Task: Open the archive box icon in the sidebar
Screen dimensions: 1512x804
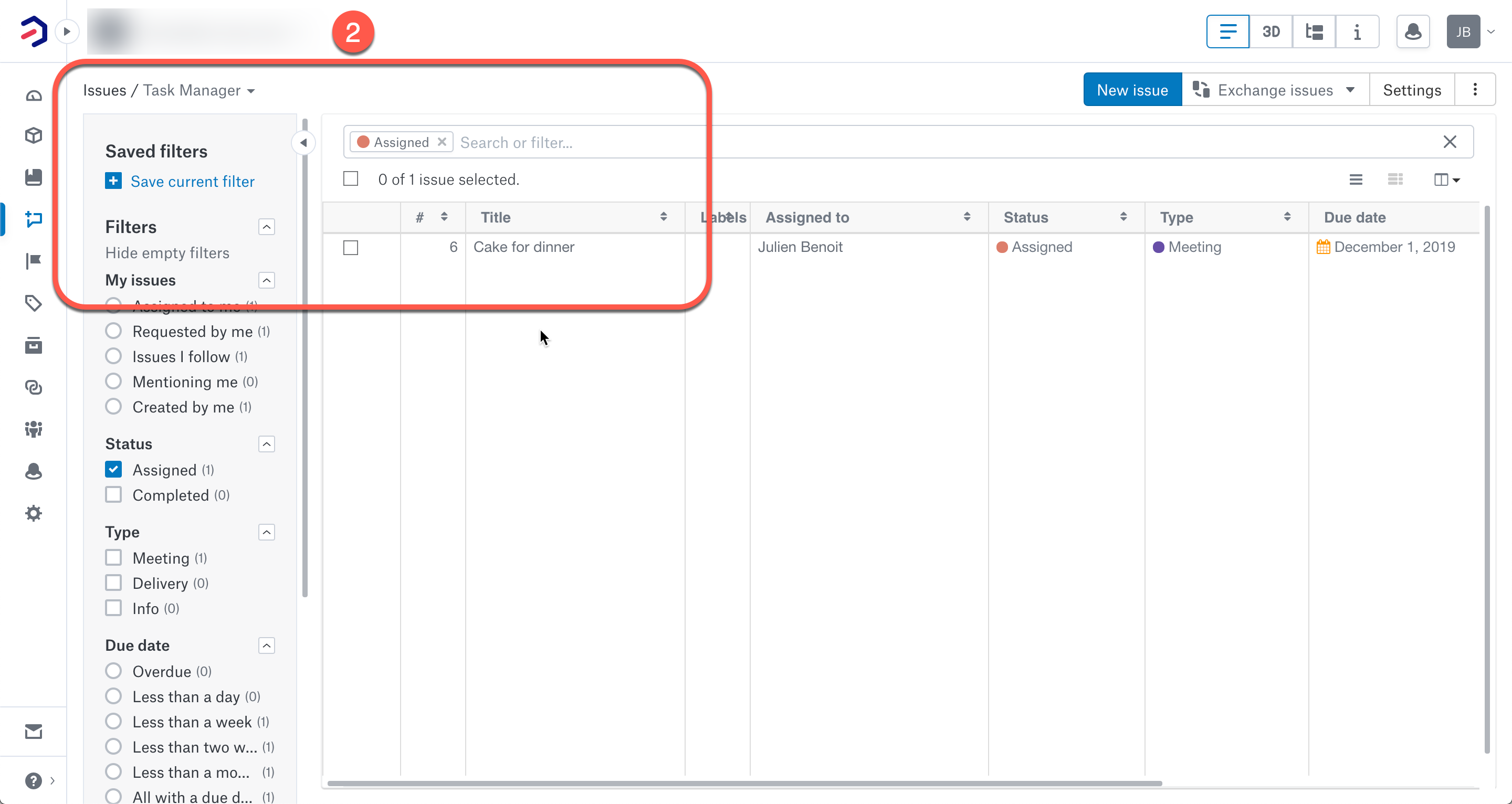Action: 34,345
